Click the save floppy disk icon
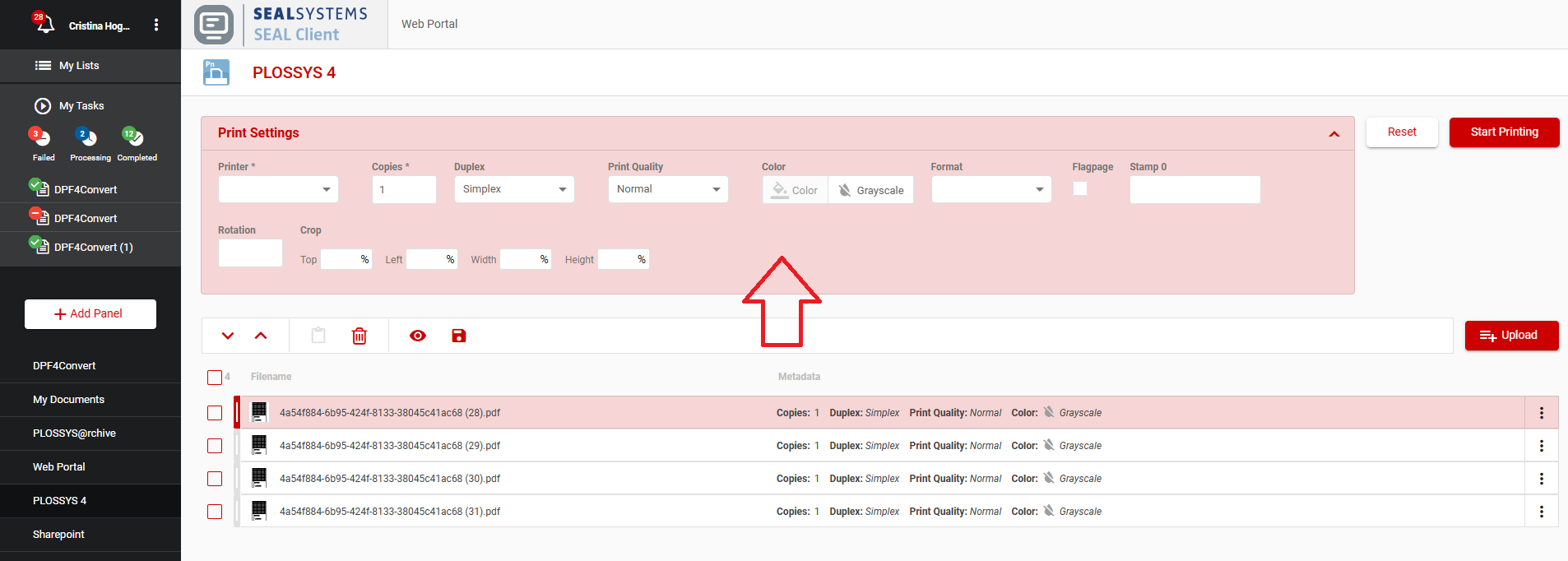 coord(459,336)
